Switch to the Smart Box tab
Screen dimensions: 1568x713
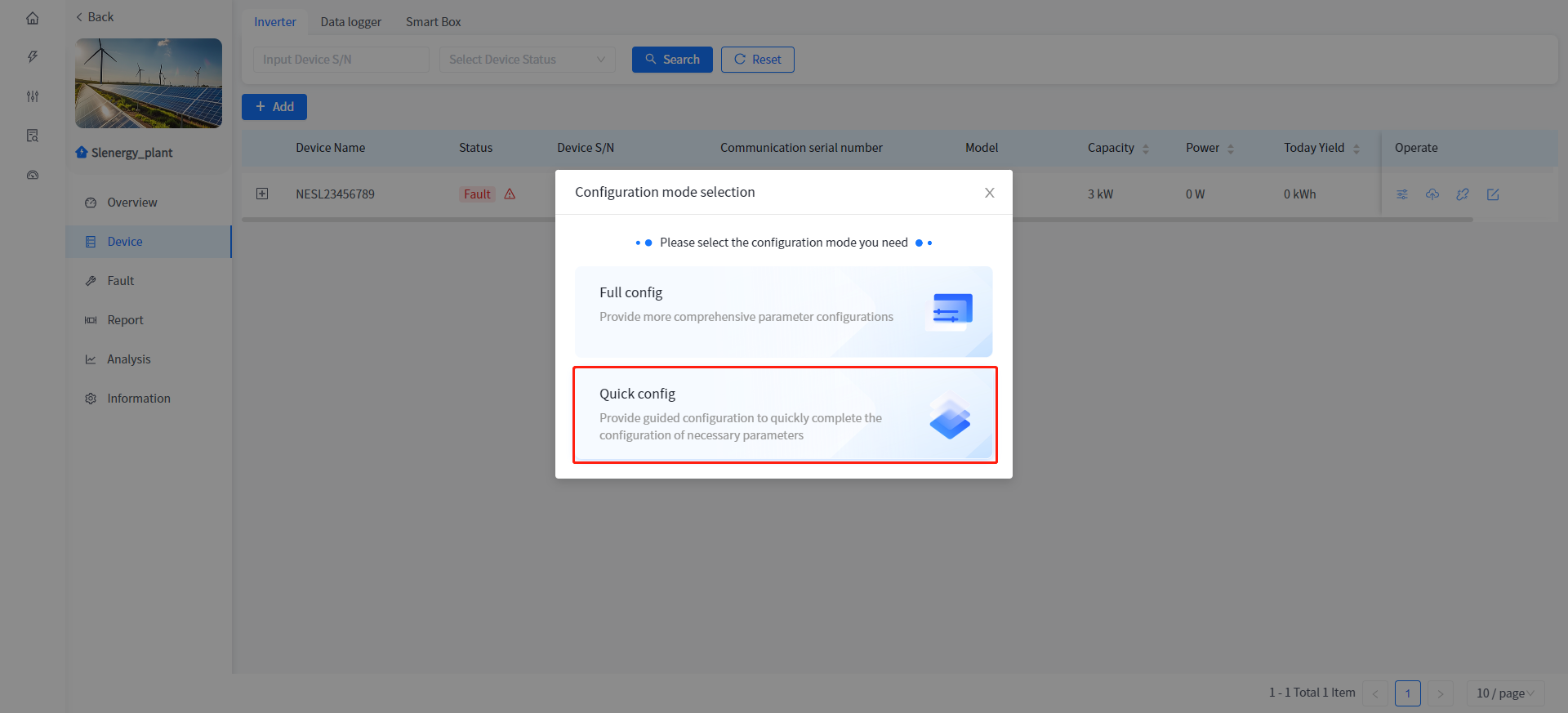[433, 22]
